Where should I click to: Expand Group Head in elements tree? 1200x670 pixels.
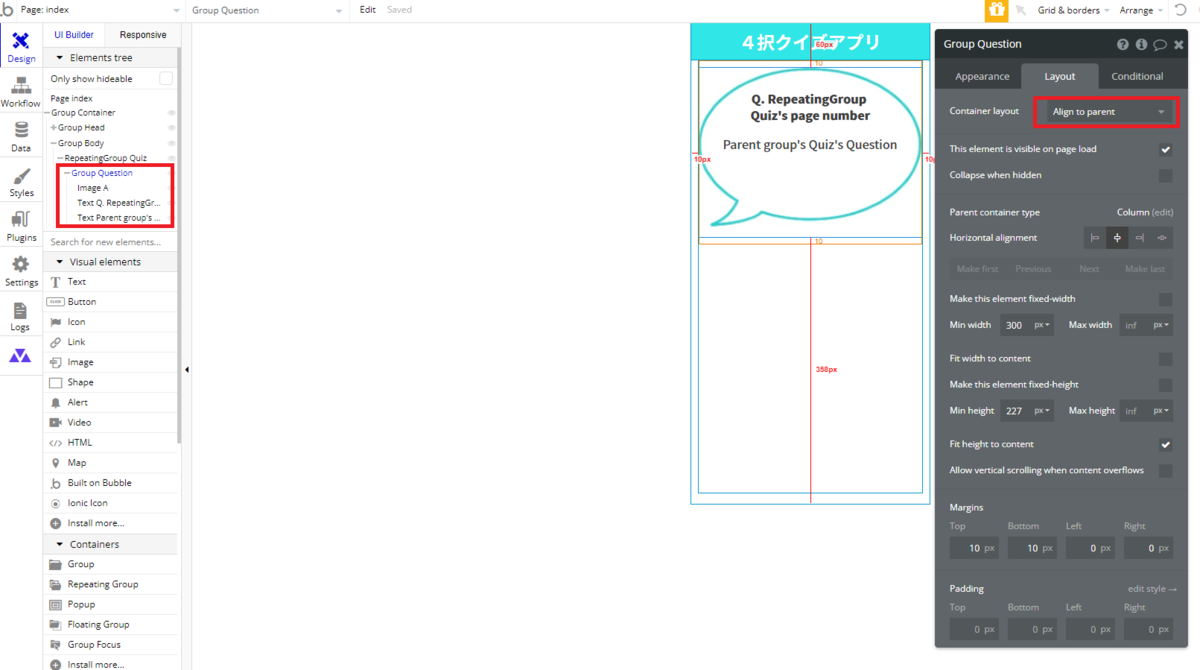pos(53,128)
